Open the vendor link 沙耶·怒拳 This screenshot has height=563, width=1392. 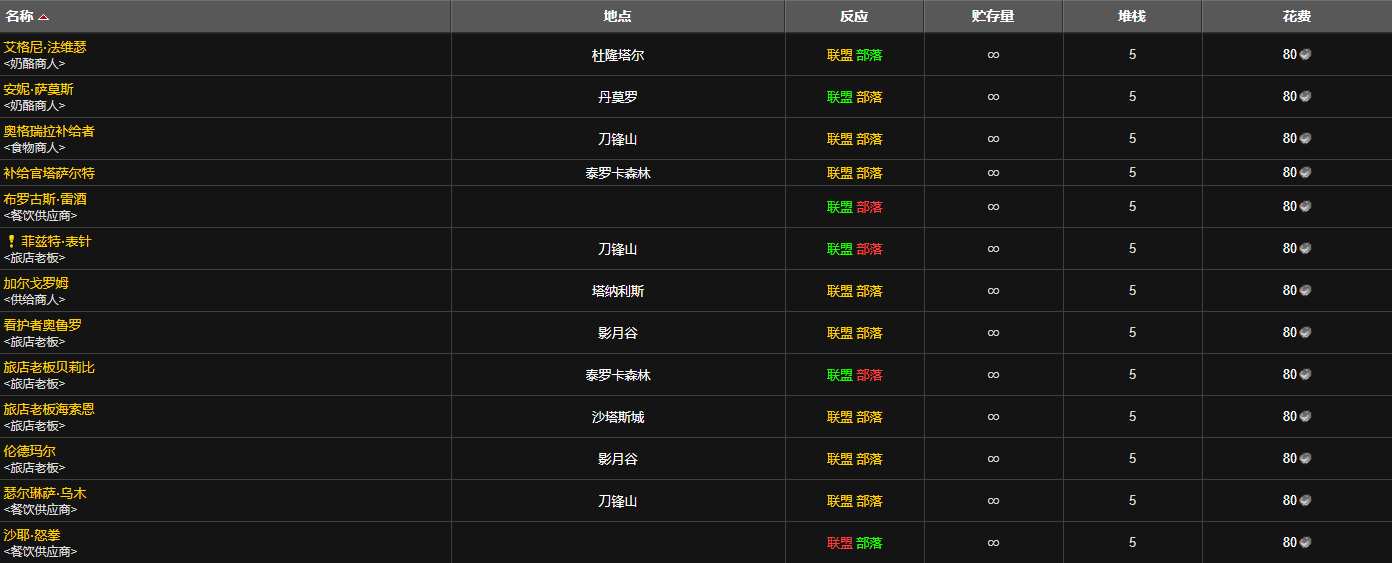tap(32, 535)
